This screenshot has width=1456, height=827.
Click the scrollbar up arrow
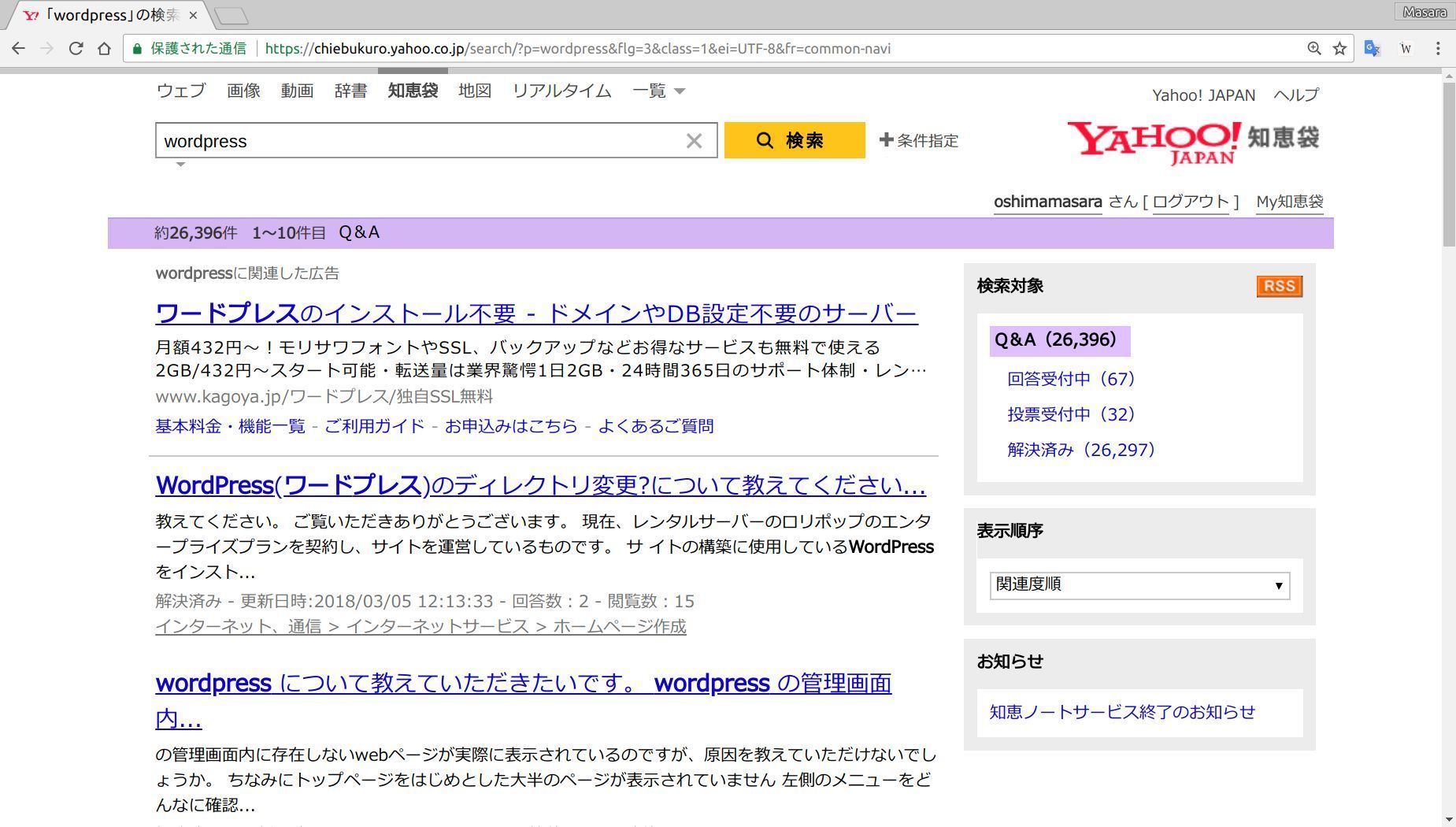[1449, 76]
